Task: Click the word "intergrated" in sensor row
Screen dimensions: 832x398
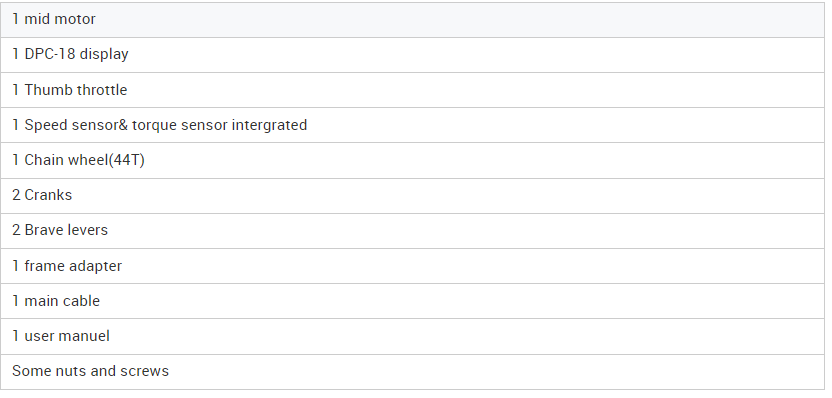Action: (270, 125)
